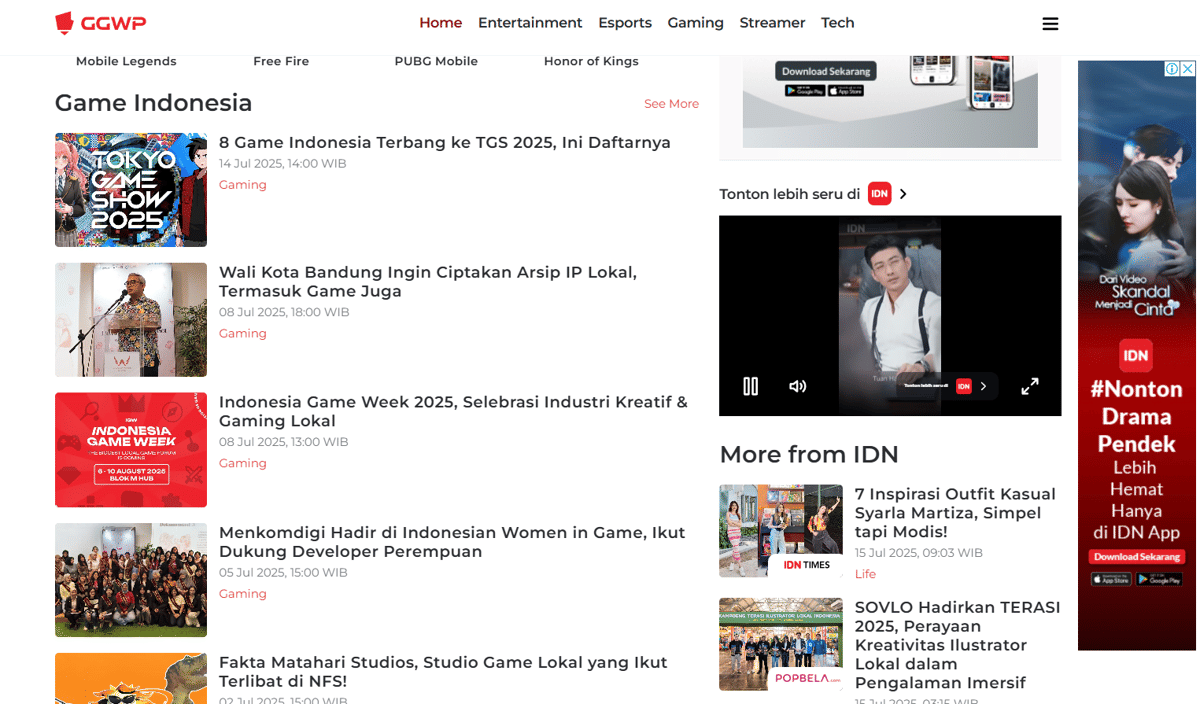The width and height of the screenshot is (1200, 704).
Task: Click the red Indonesia Game Week thumbnail
Action: click(x=131, y=450)
